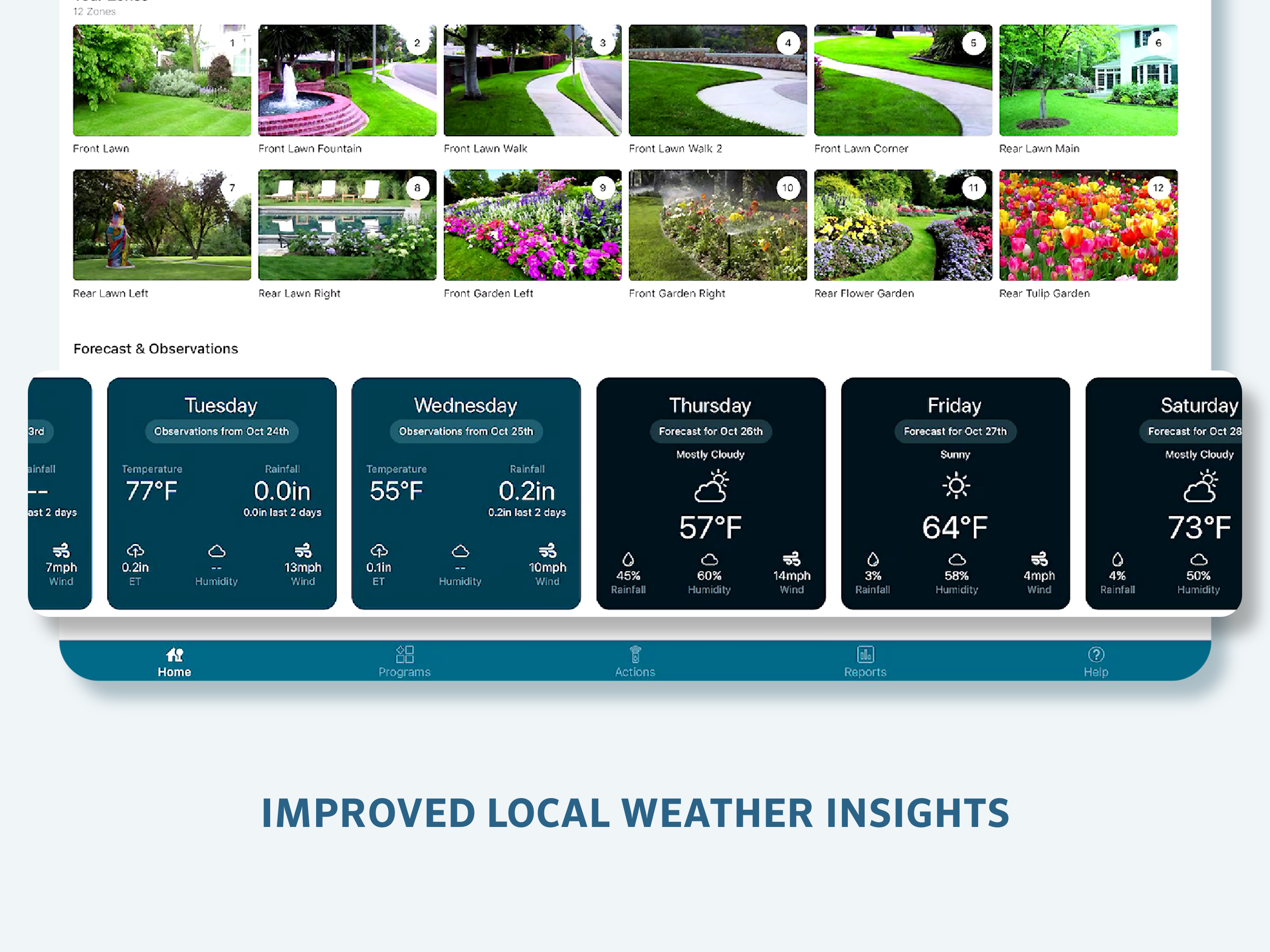Select the Programs tab label
1270x952 pixels.
click(x=405, y=672)
